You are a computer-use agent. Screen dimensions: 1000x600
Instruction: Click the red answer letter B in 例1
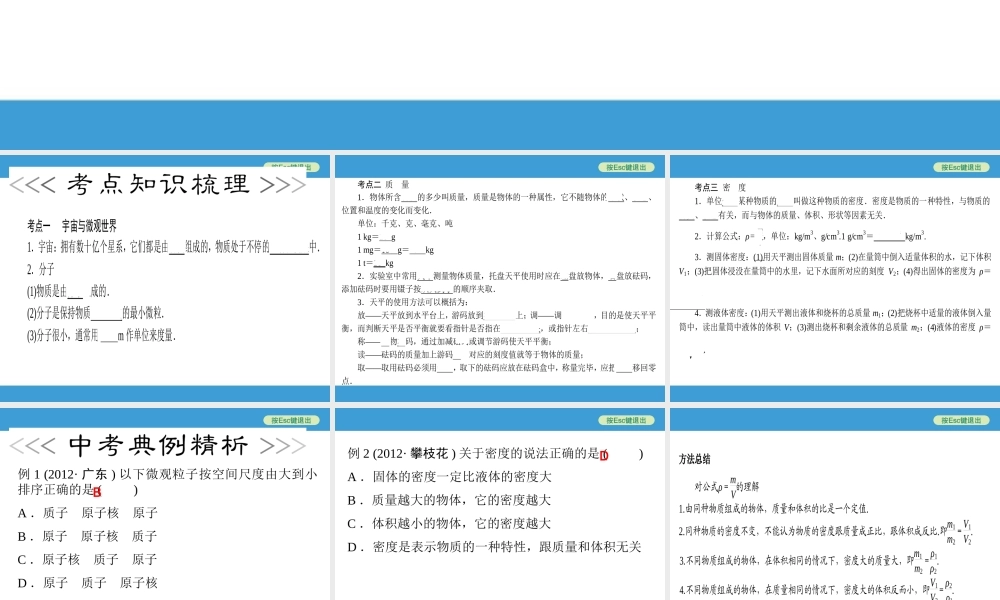(95, 488)
